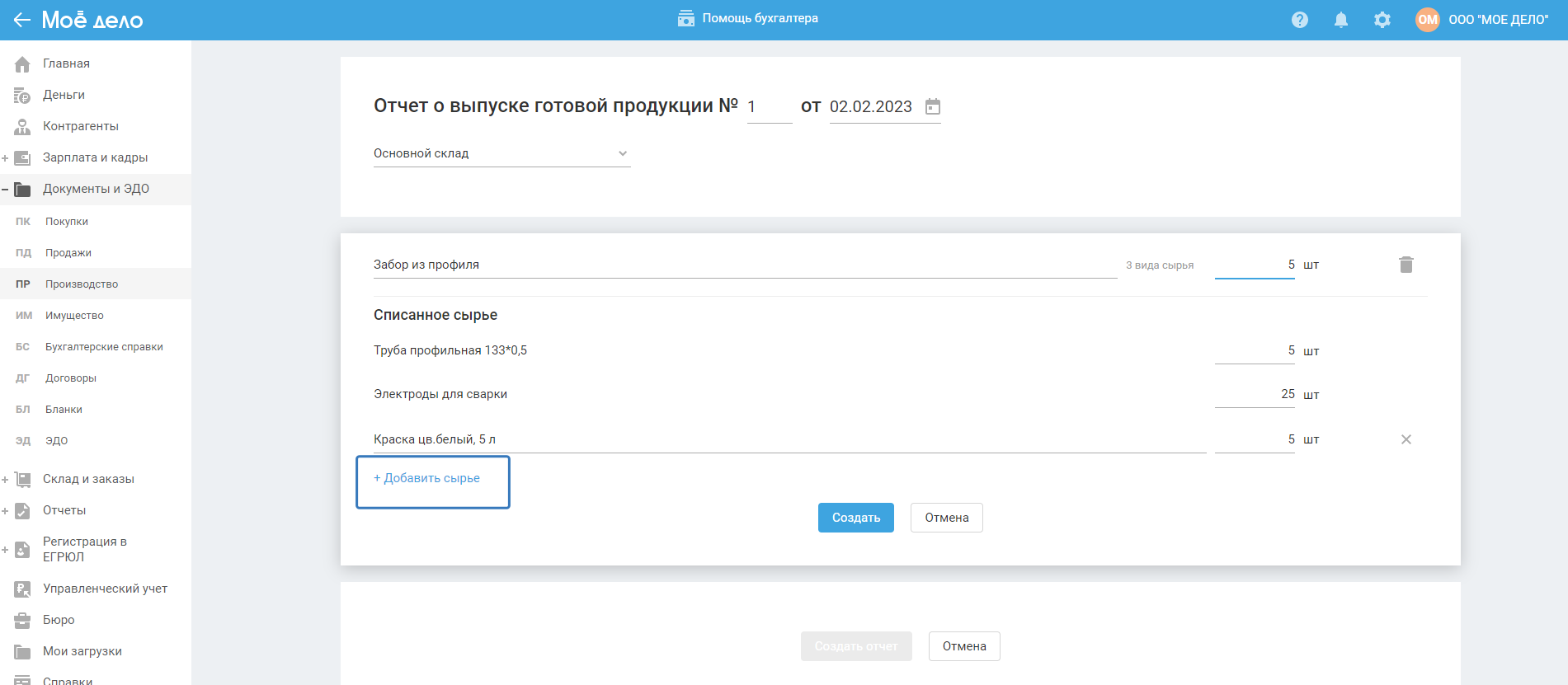The width and height of the screenshot is (1568, 685).
Task: Click the accountant help icon
Action: tap(686, 18)
